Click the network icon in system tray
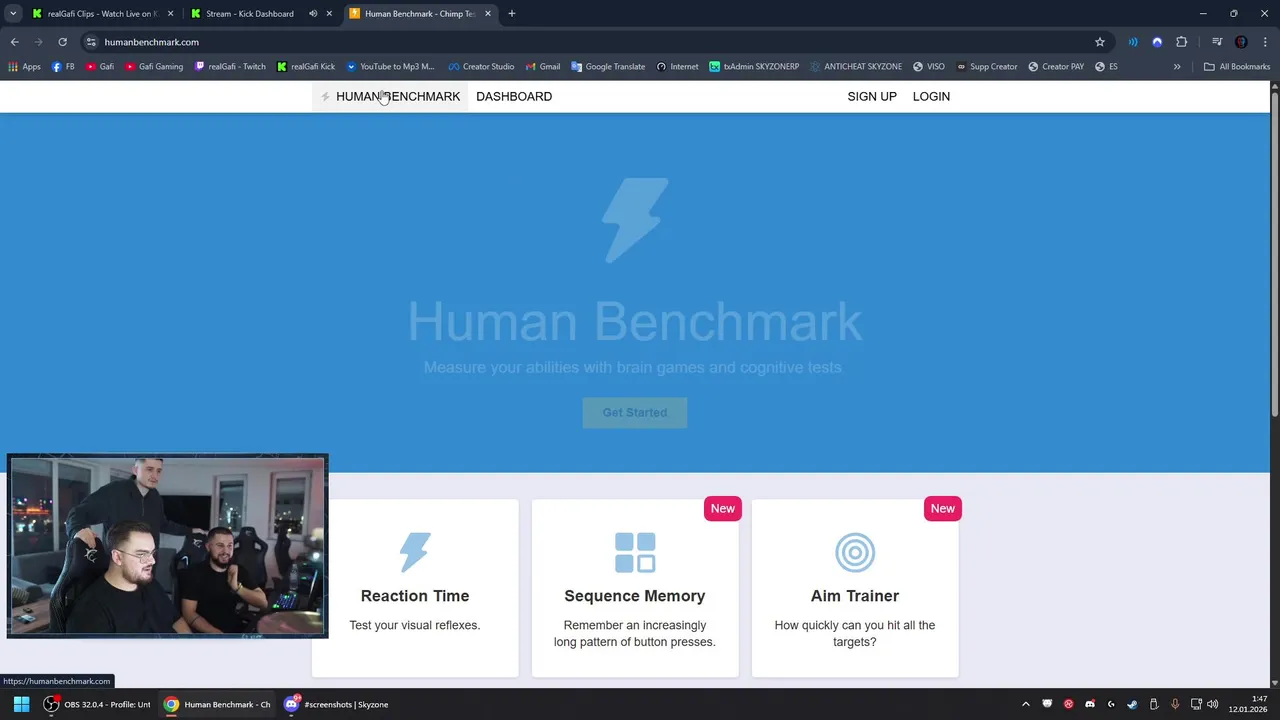 (1196, 704)
